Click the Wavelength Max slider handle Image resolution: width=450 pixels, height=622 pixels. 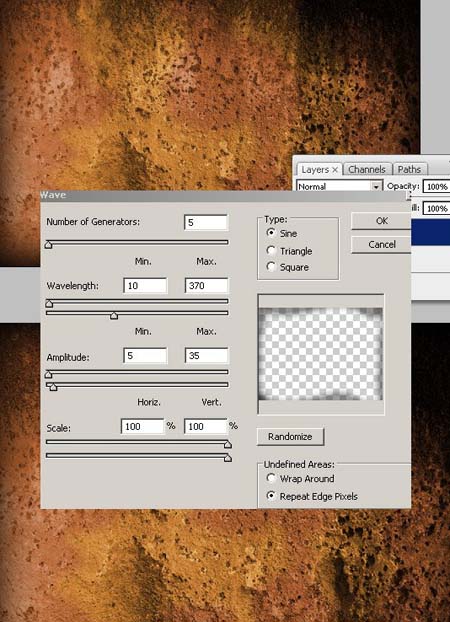(114, 316)
